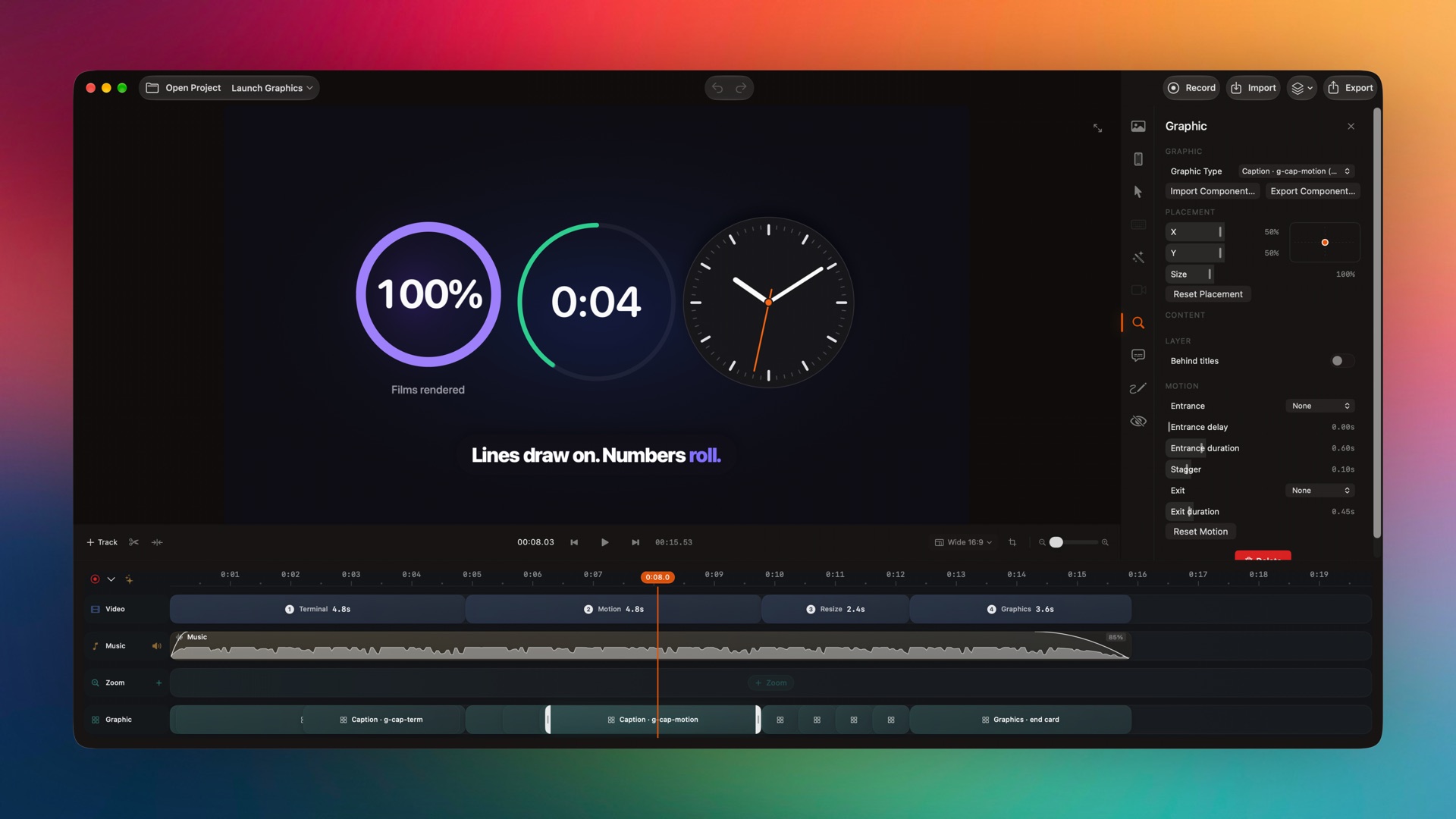Start a recording with the Record button
This screenshot has width=1456, height=819.
point(1191,88)
